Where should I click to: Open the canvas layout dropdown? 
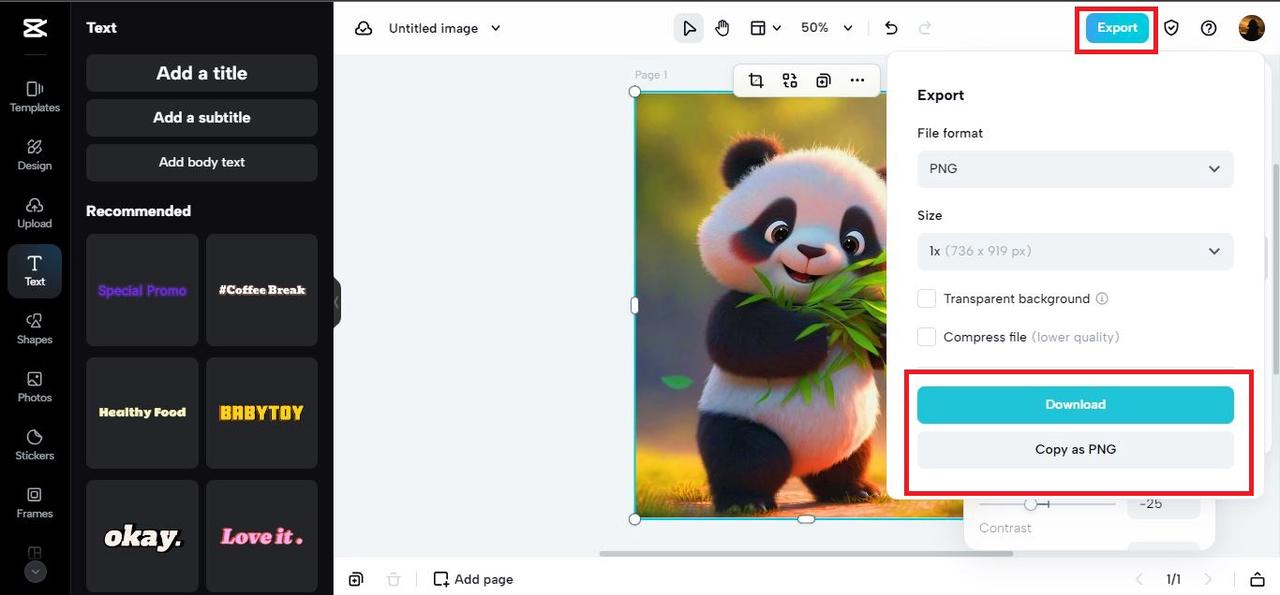coord(765,28)
